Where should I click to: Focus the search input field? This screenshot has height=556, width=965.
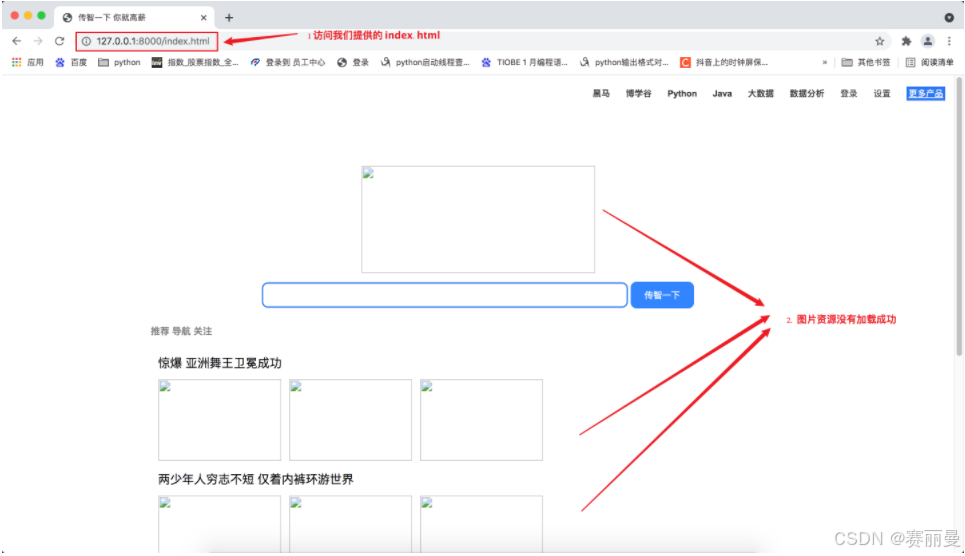(445, 295)
